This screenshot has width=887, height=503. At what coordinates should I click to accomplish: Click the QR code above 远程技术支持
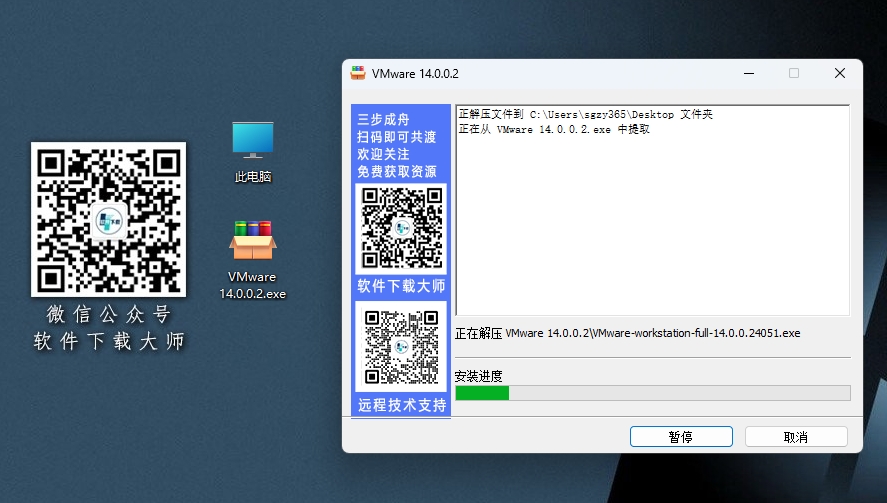pyautogui.click(x=401, y=346)
